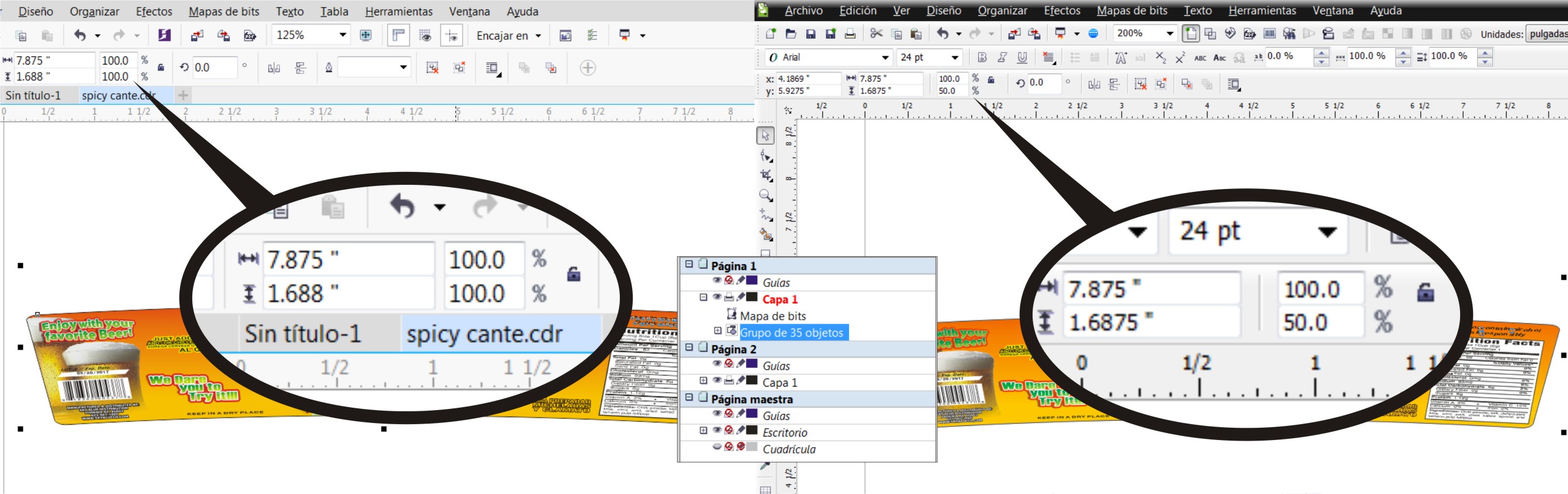Click the Print icon in right window toolbar
This screenshot has height=494, width=1568.
(850, 33)
